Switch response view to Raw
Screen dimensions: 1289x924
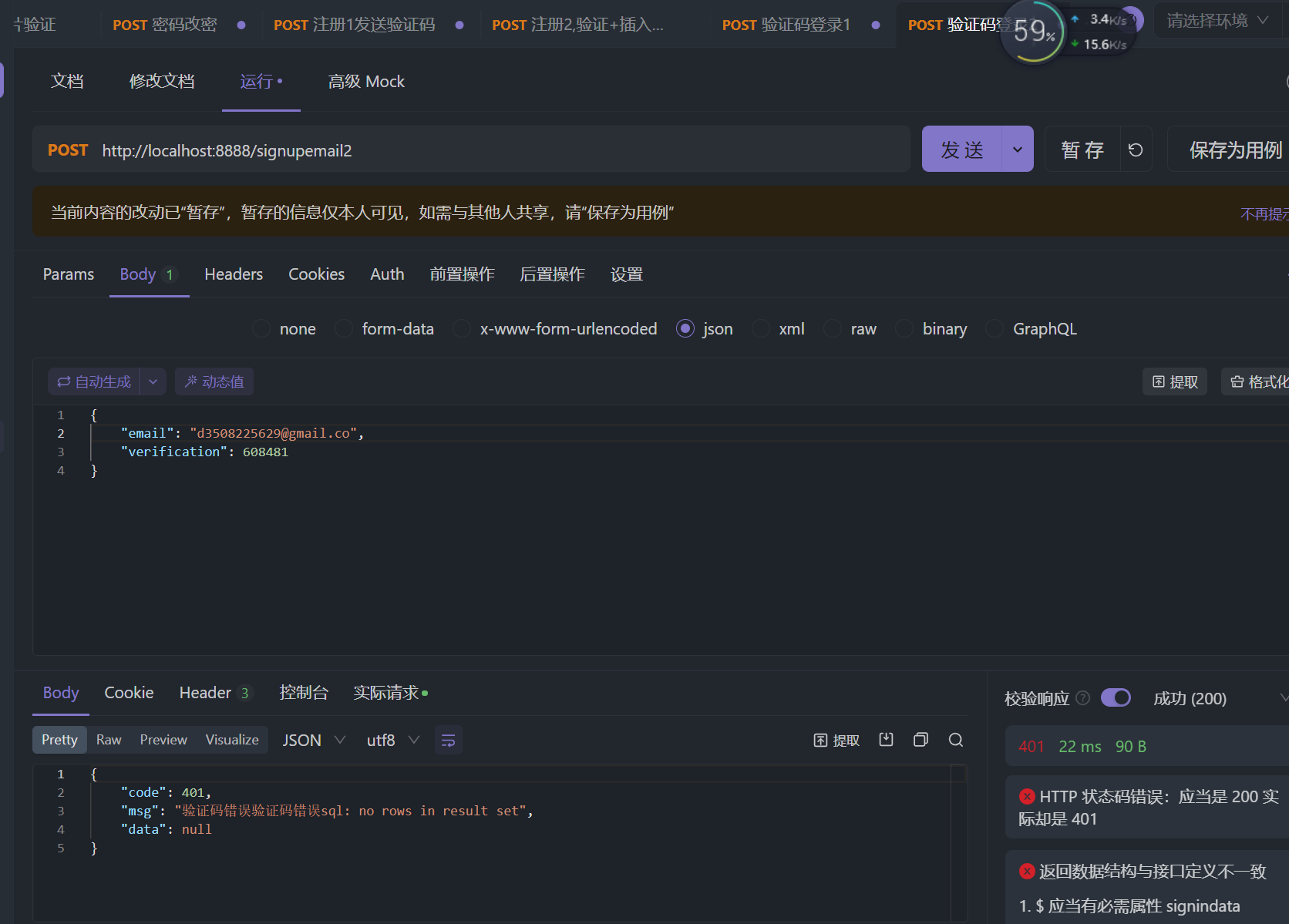(109, 740)
